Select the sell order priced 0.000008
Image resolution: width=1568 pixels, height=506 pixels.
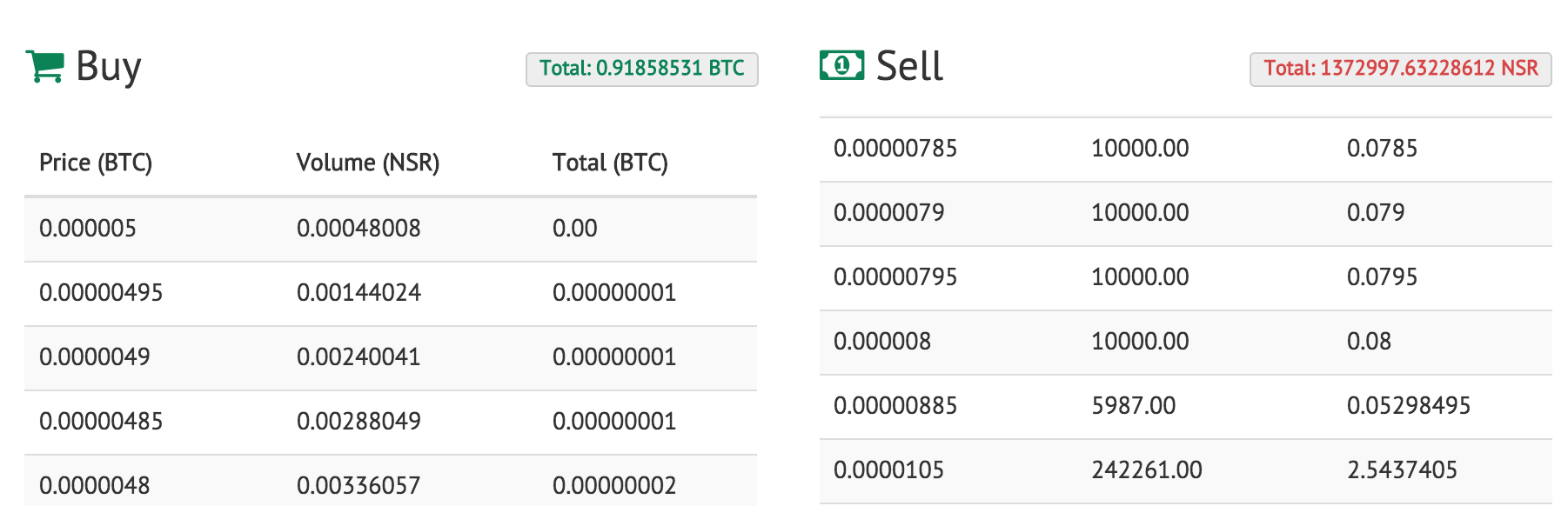pos(882,342)
